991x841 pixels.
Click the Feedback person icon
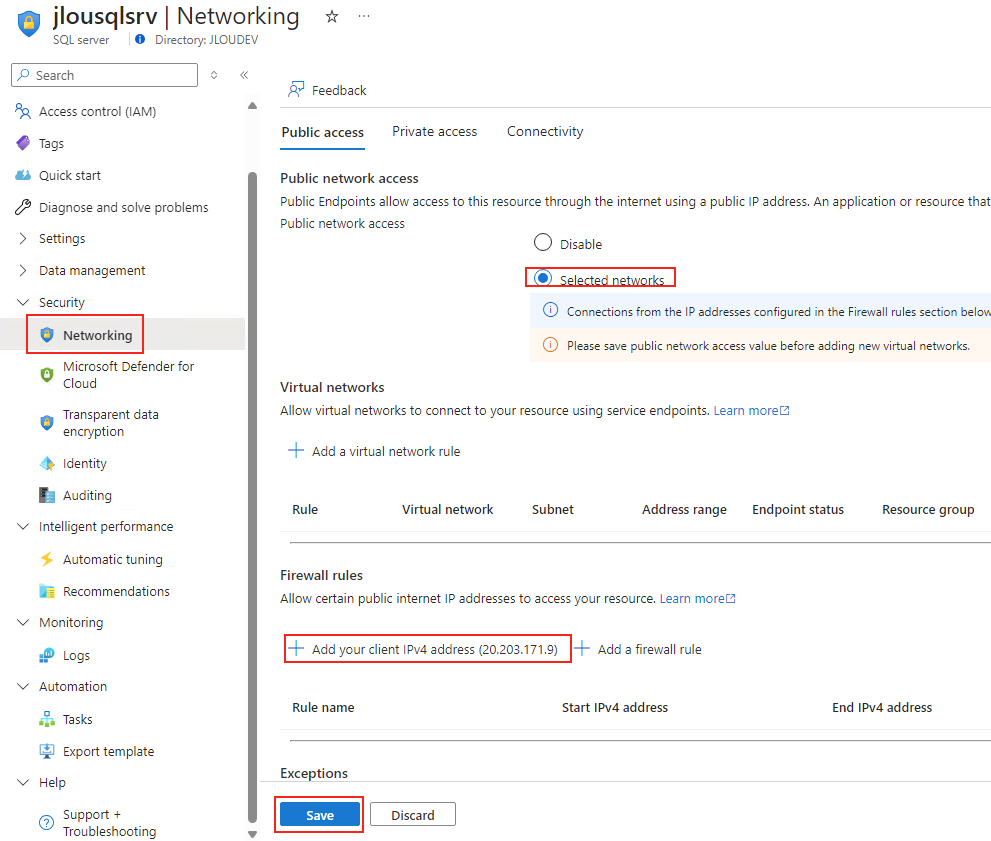296,90
